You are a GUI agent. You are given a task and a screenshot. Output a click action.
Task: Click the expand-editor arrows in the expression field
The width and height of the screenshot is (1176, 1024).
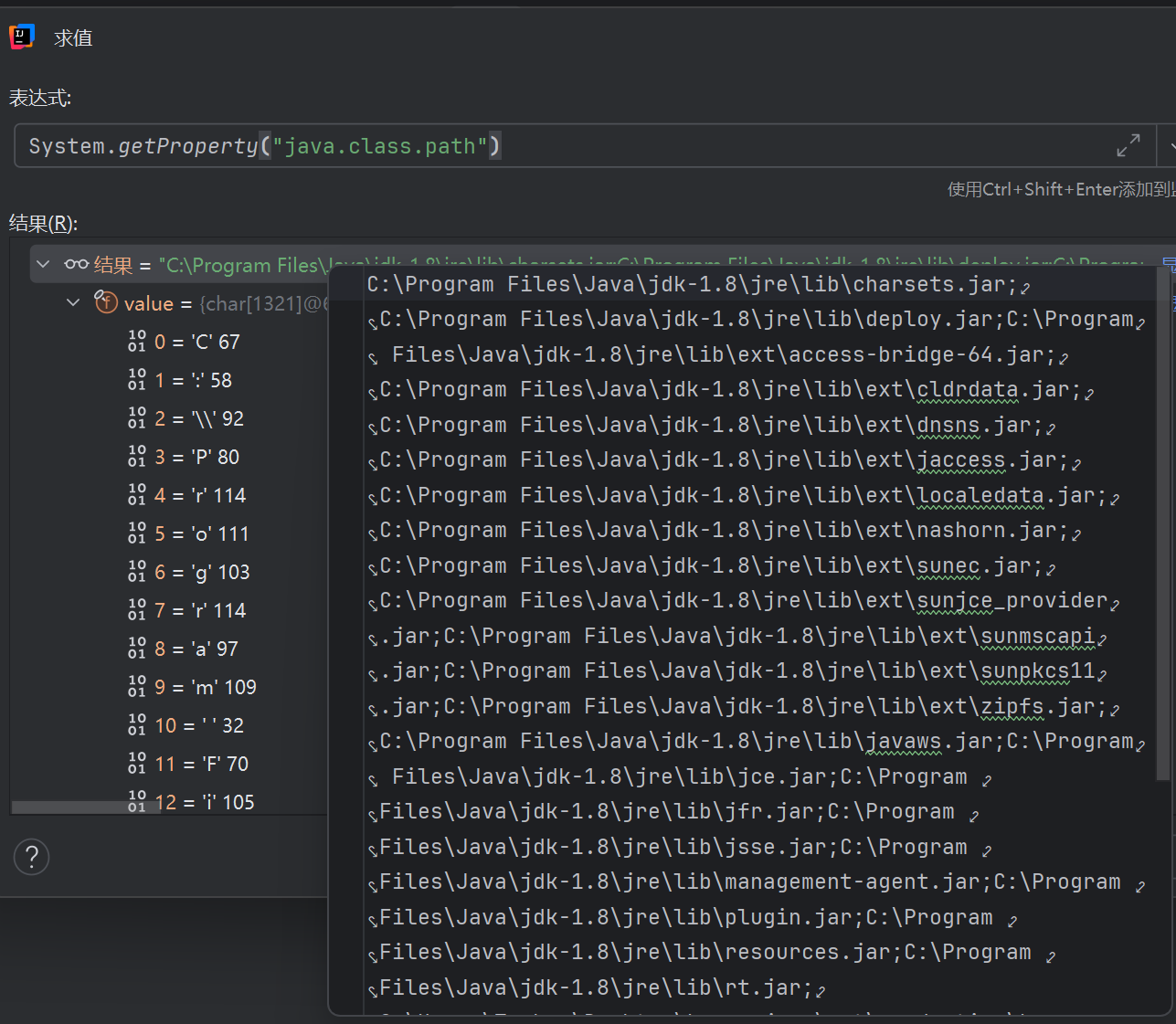point(1128,145)
